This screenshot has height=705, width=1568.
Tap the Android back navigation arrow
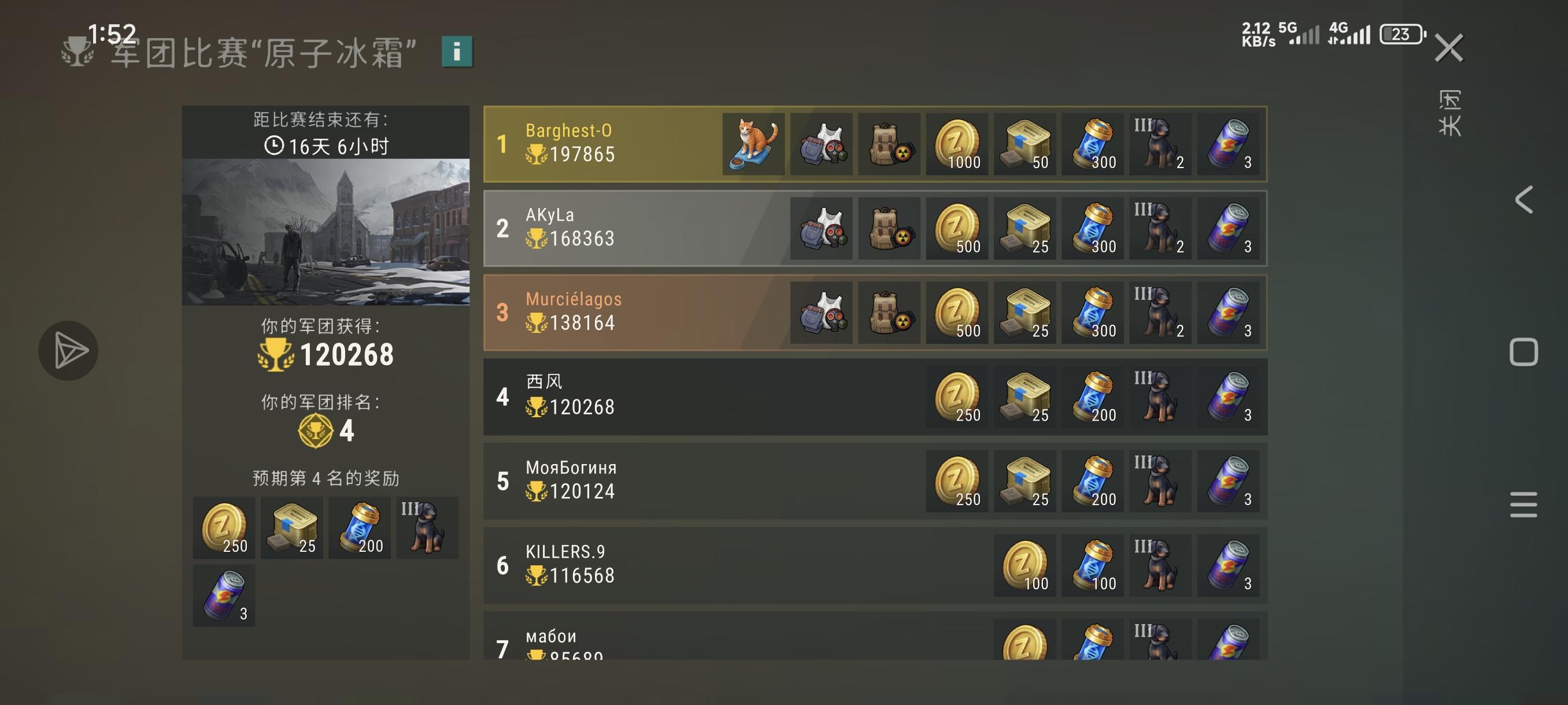[1523, 200]
